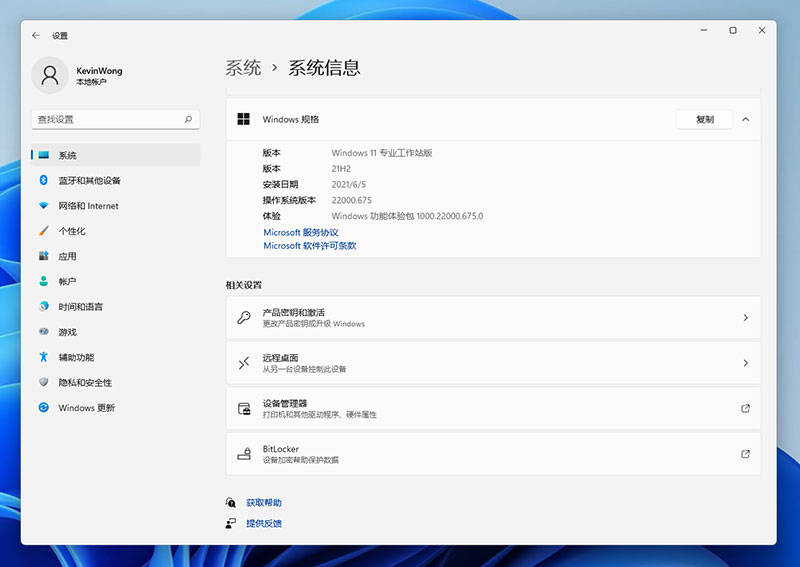This screenshot has height=567, width=800.
Task: Open BitLocker external link icon
Action: 745,454
